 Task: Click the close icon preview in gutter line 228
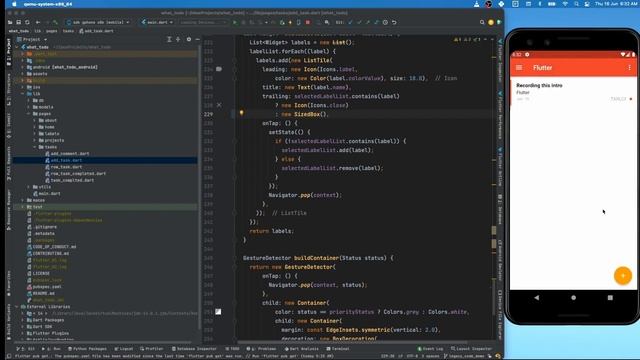[x=219, y=105]
